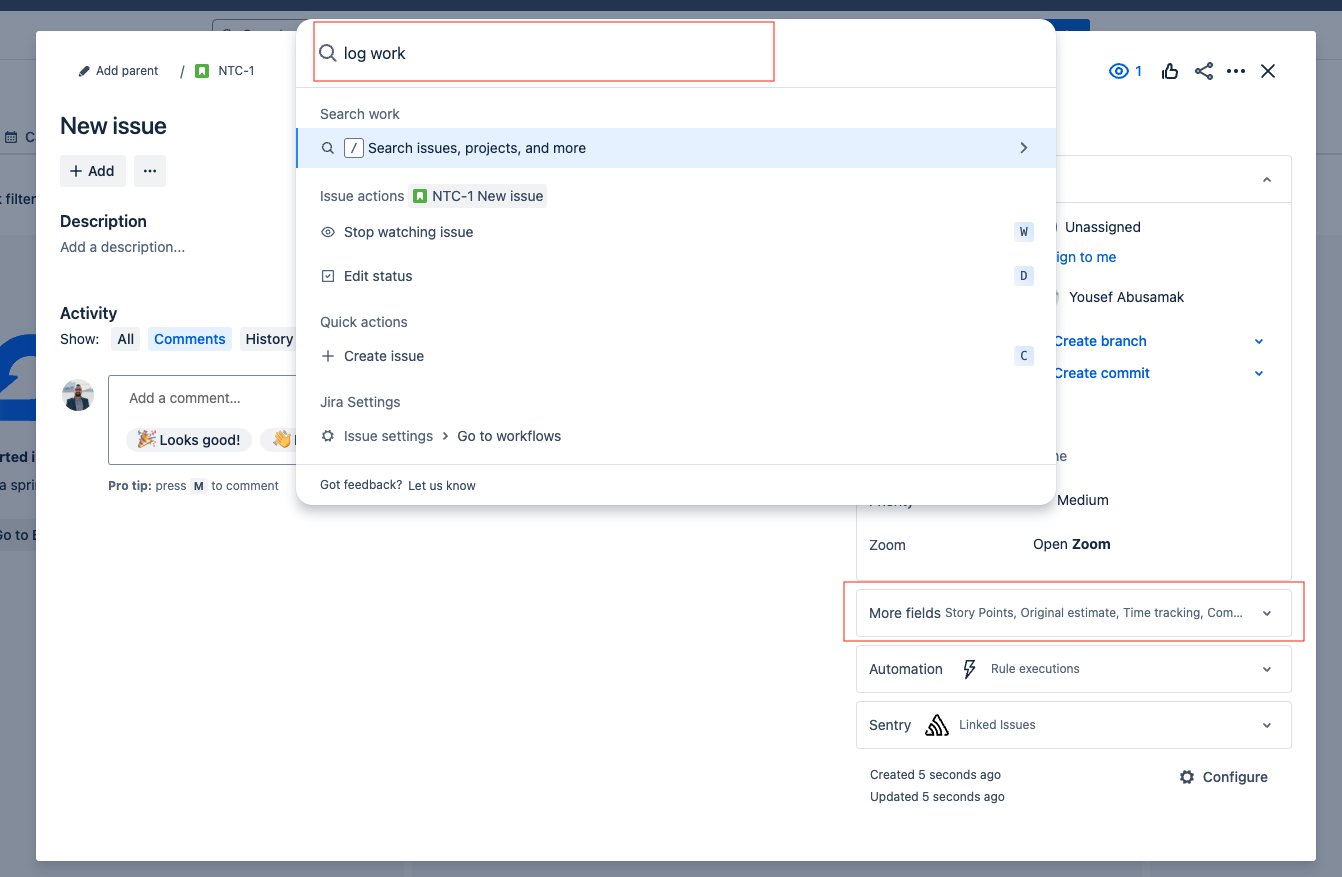The width and height of the screenshot is (1342, 877).
Task: Expand the Sentry Linked Issues panel
Action: pyautogui.click(x=1266, y=724)
